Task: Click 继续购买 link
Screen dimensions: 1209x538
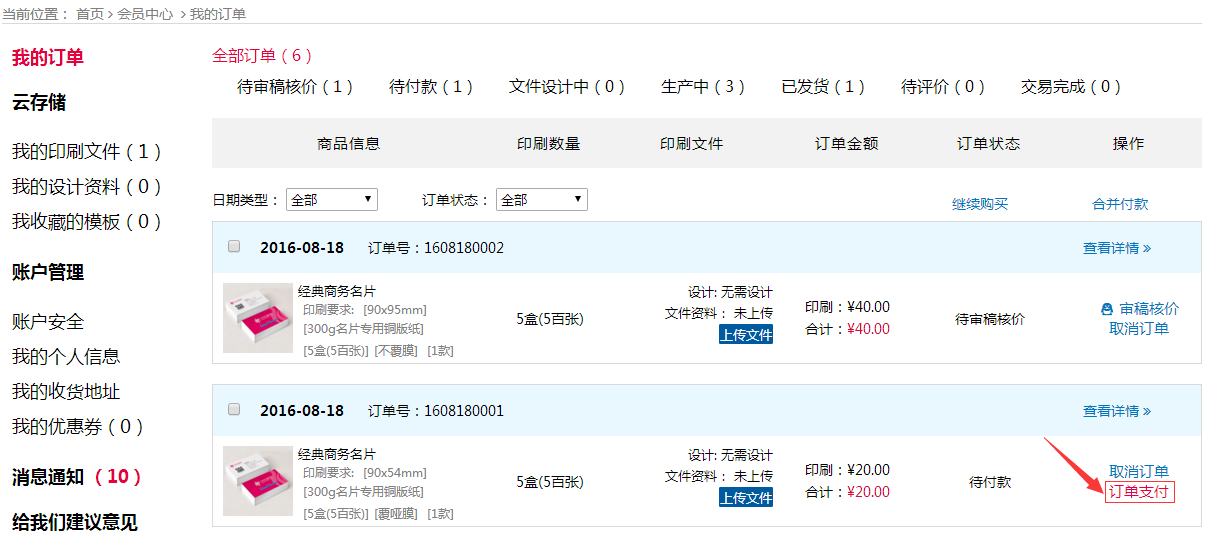Action: (980, 204)
